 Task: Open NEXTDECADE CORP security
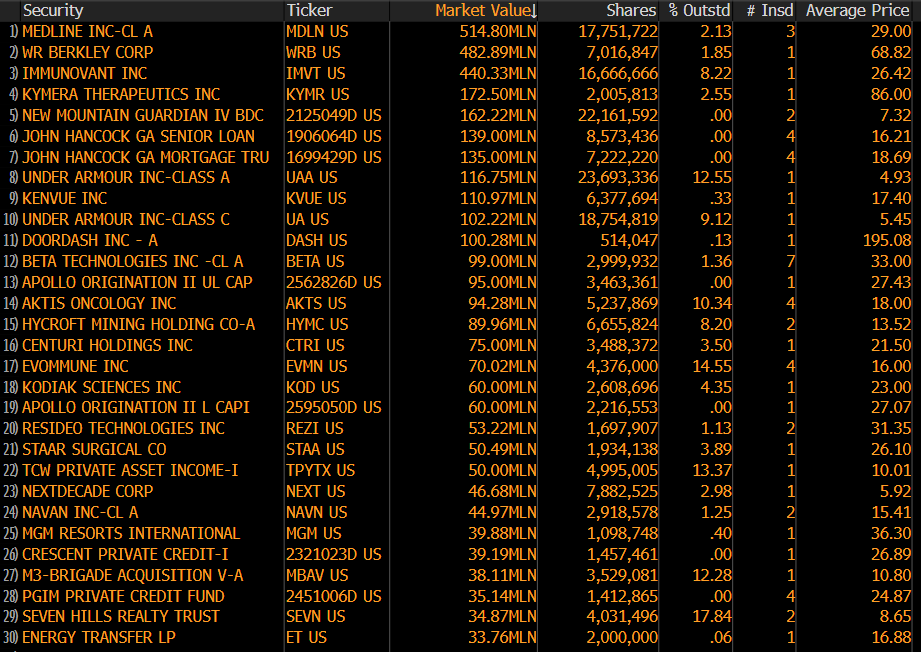(88, 492)
